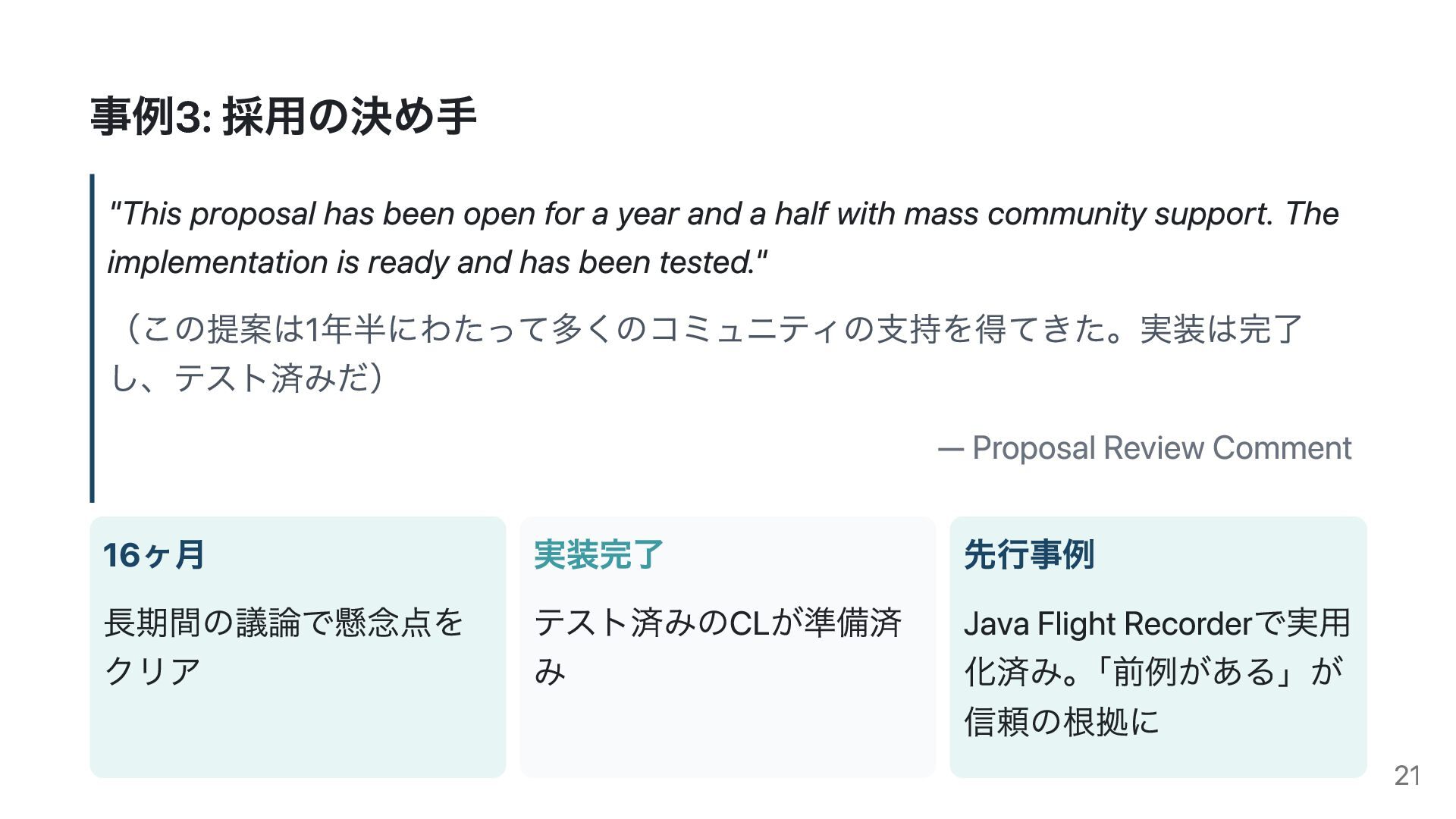
Task: Select the 16ヶ月 card heading
Action: coord(154,555)
